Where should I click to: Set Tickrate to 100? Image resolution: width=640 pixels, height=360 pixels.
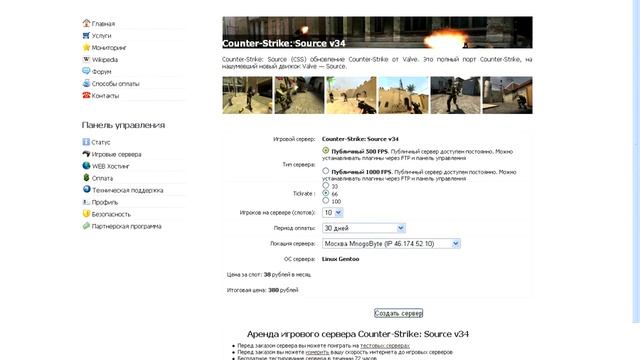325,200
